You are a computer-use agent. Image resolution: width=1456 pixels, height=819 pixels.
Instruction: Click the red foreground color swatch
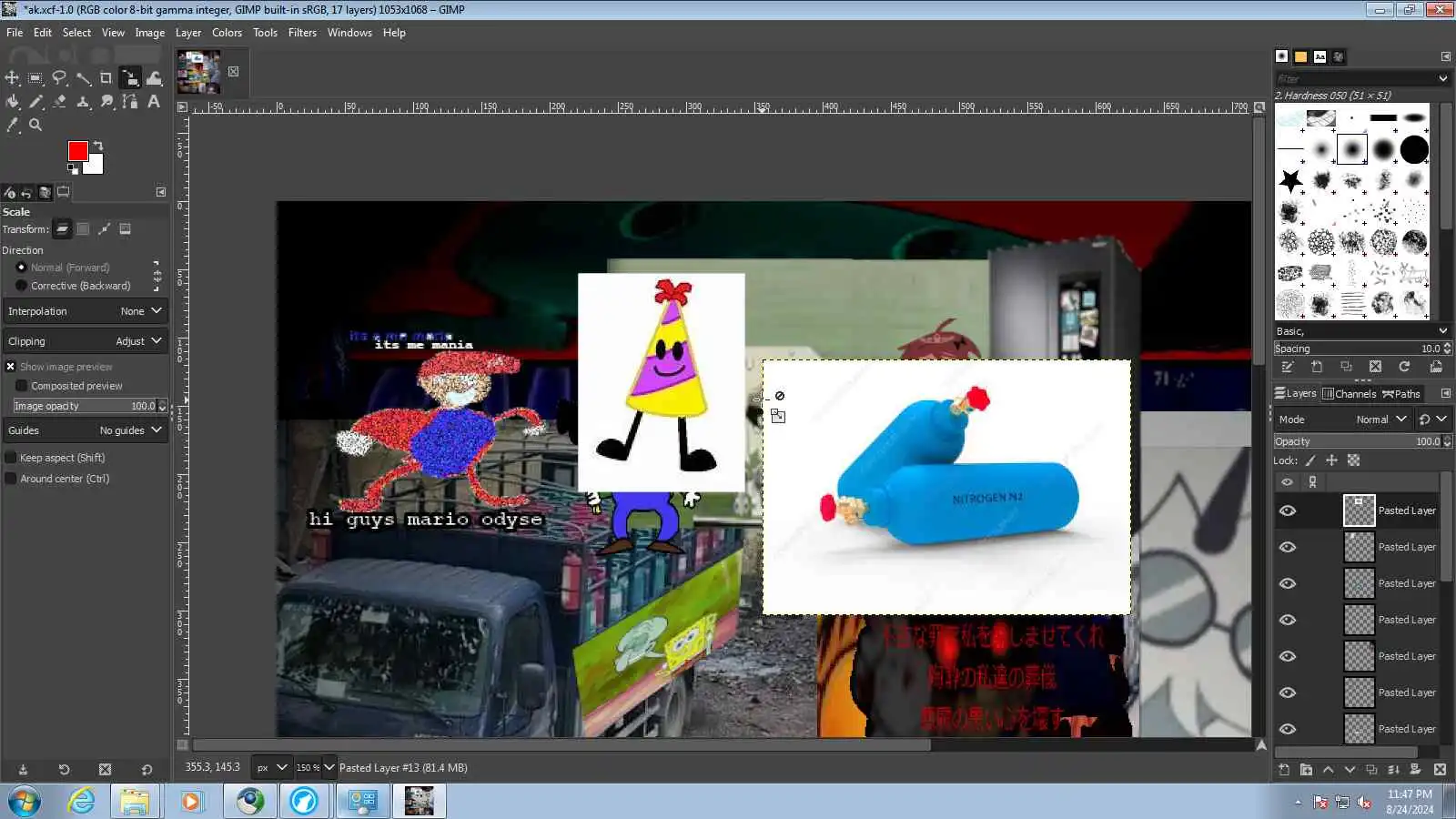[x=77, y=150]
